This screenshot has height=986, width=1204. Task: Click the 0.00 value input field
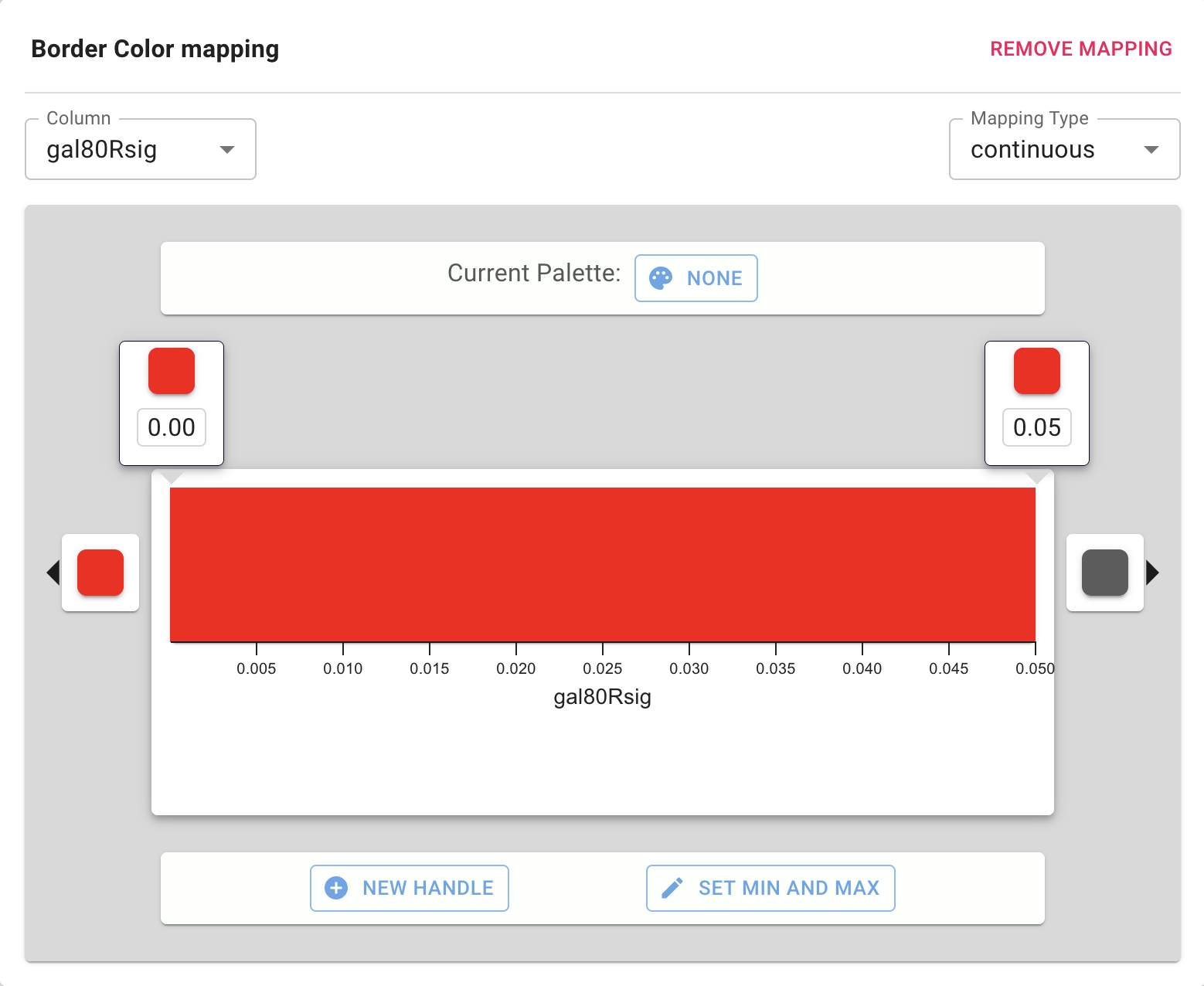(x=171, y=427)
